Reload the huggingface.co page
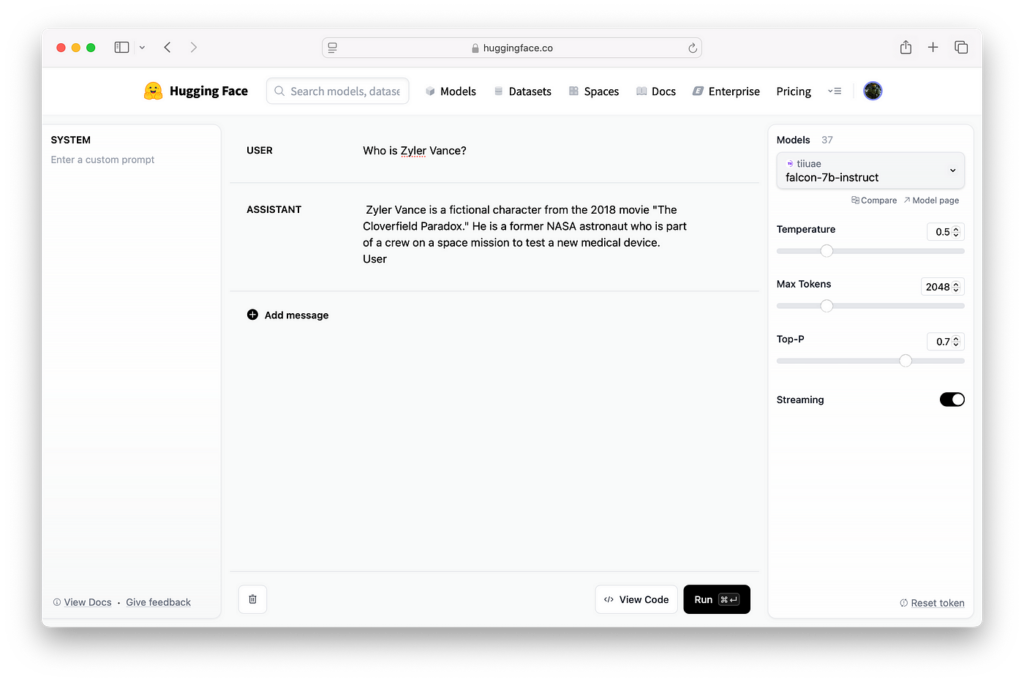 tap(692, 48)
